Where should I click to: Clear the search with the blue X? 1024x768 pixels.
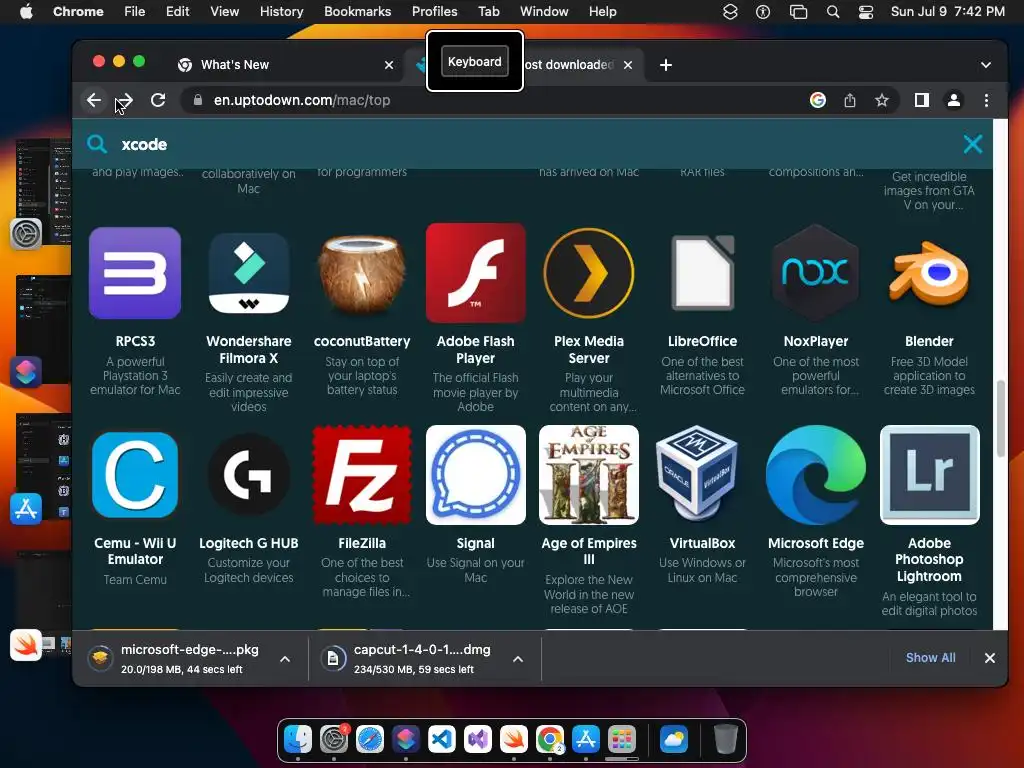click(973, 144)
